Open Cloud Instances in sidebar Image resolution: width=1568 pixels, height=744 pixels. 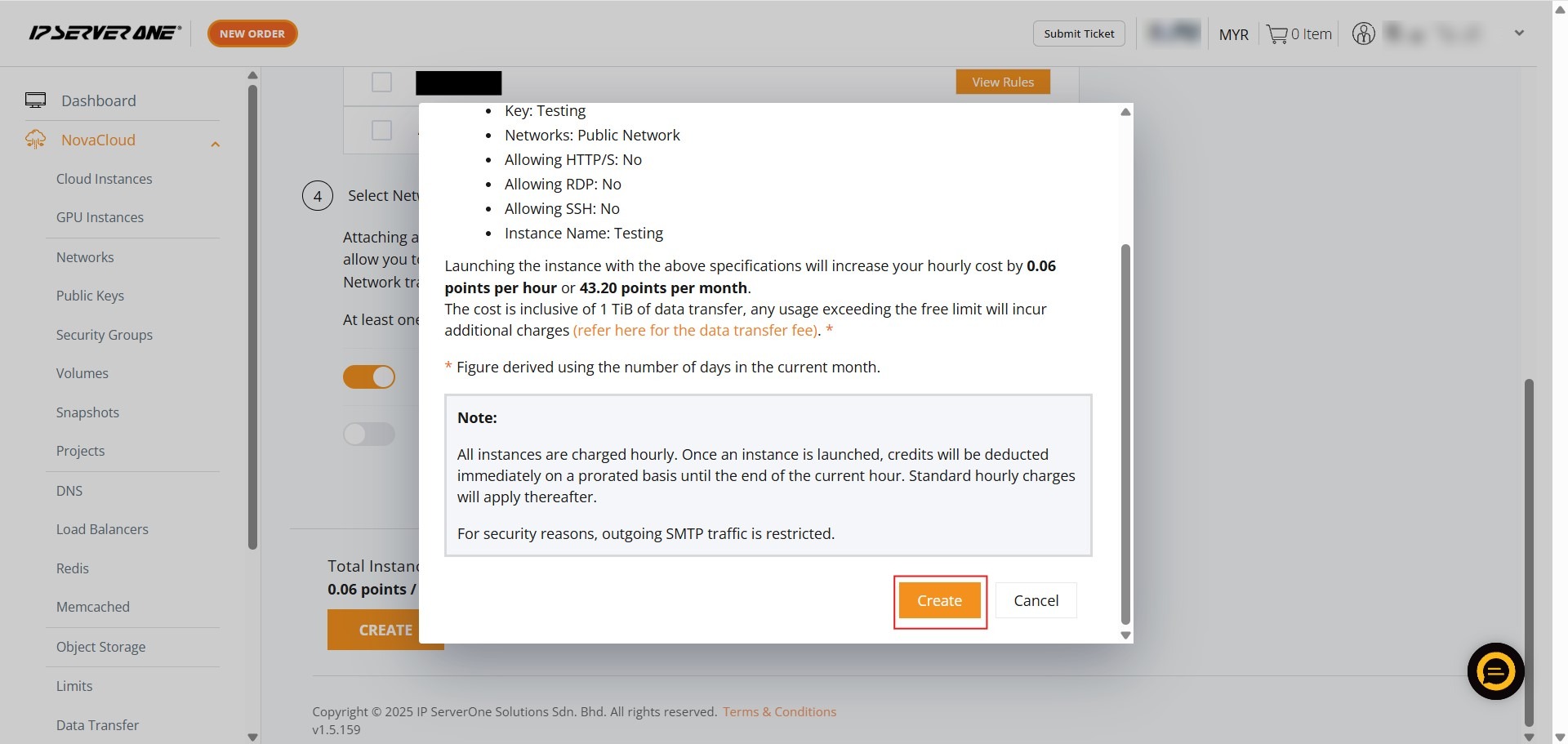[x=104, y=179]
